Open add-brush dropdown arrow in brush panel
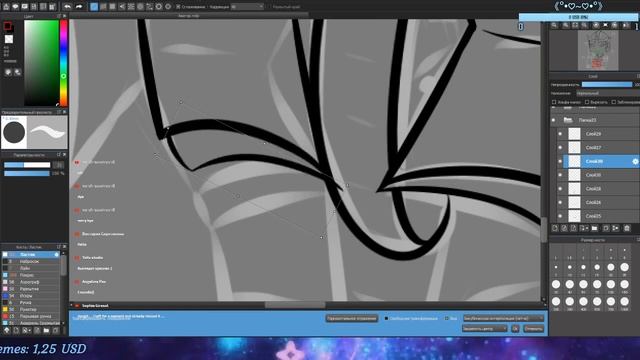The width and height of the screenshot is (640, 360). pyautogui.click(x=27, y=330)
